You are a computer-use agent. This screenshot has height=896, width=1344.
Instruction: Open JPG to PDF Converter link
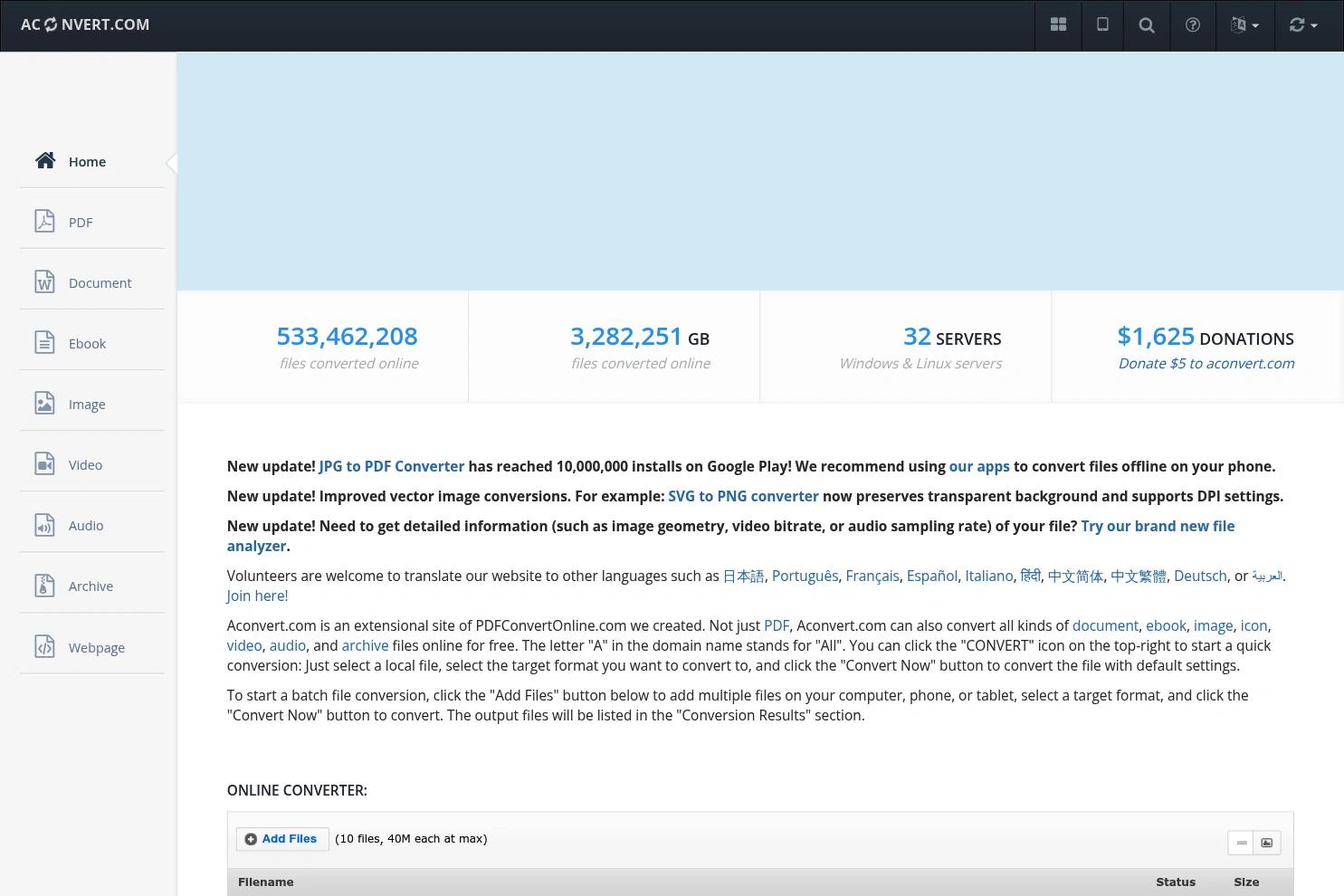[391, 466]
